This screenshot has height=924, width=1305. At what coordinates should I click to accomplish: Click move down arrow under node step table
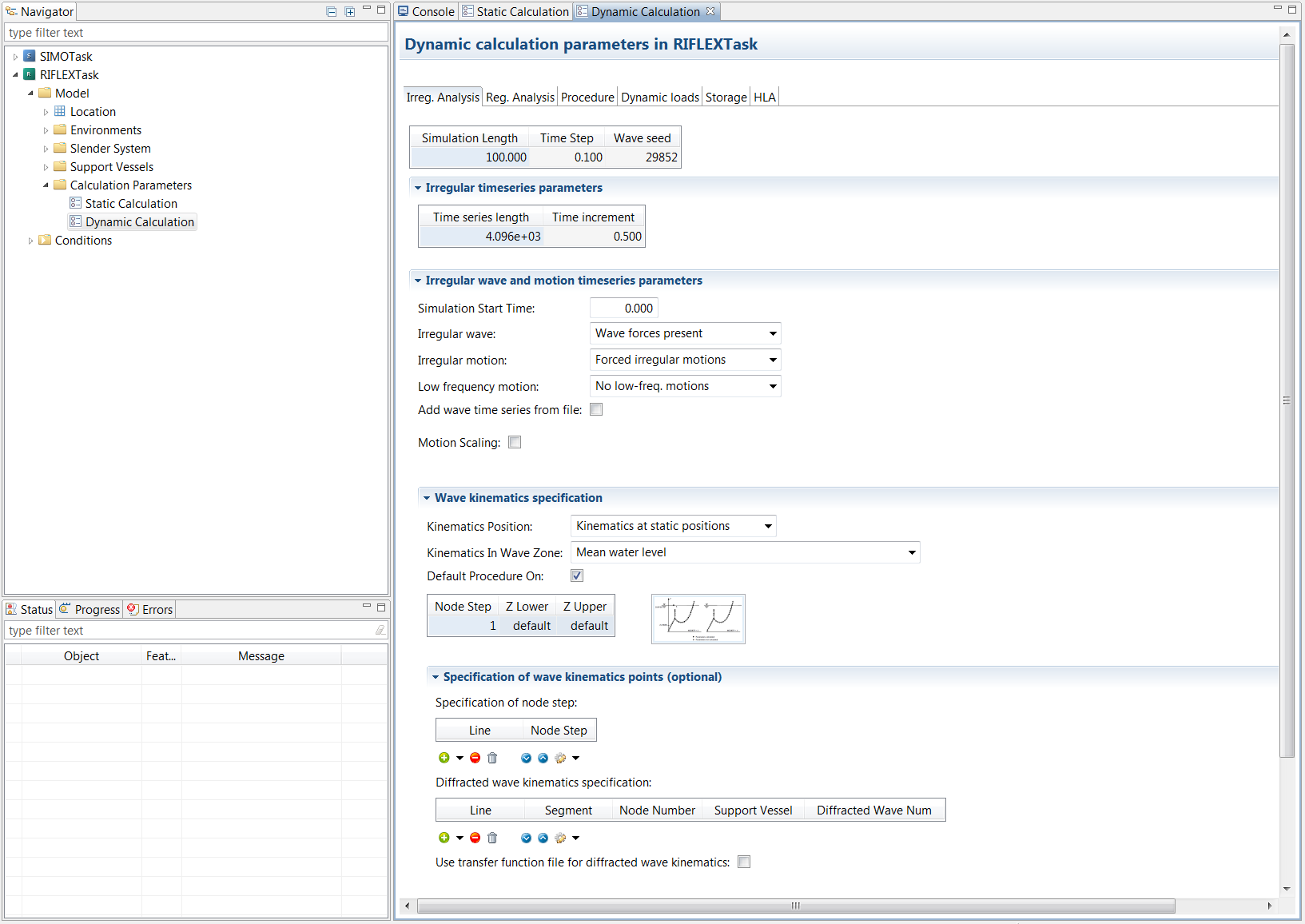click(526, 758)
